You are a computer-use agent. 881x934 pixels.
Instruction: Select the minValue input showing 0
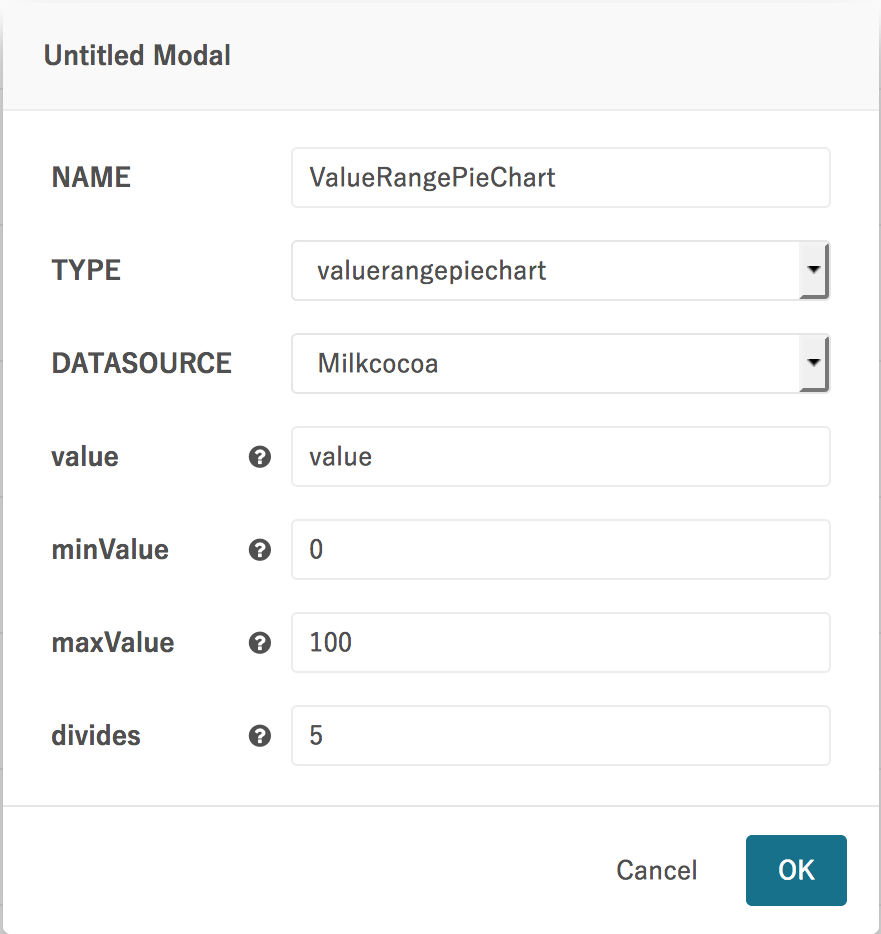[x=560, y=550]
